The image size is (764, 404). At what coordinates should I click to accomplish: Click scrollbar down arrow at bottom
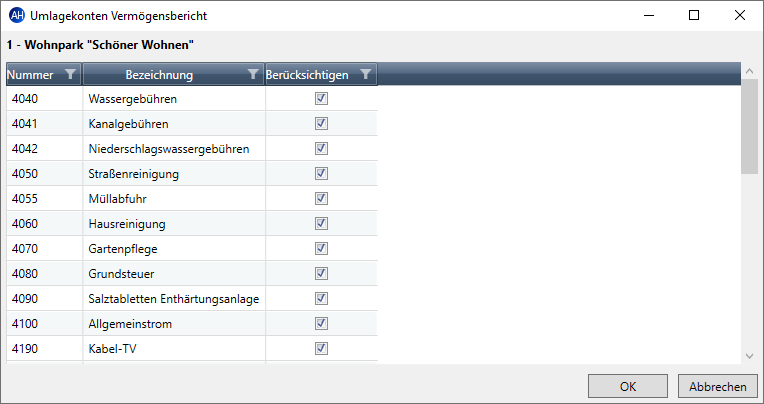(x=749, y=356)
